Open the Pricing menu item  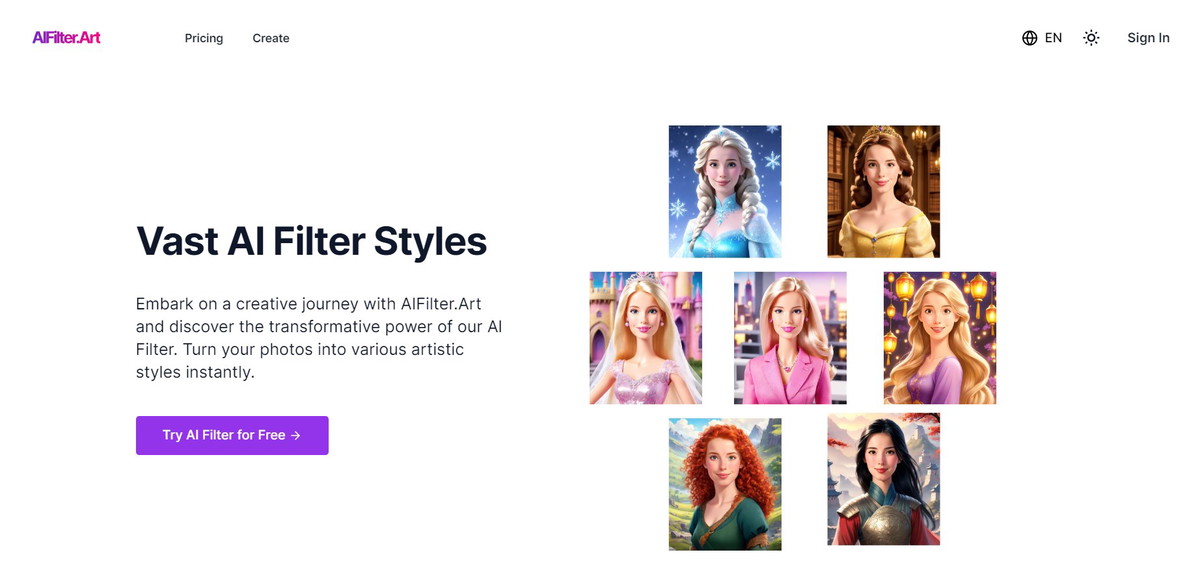[x=204, y=38]
